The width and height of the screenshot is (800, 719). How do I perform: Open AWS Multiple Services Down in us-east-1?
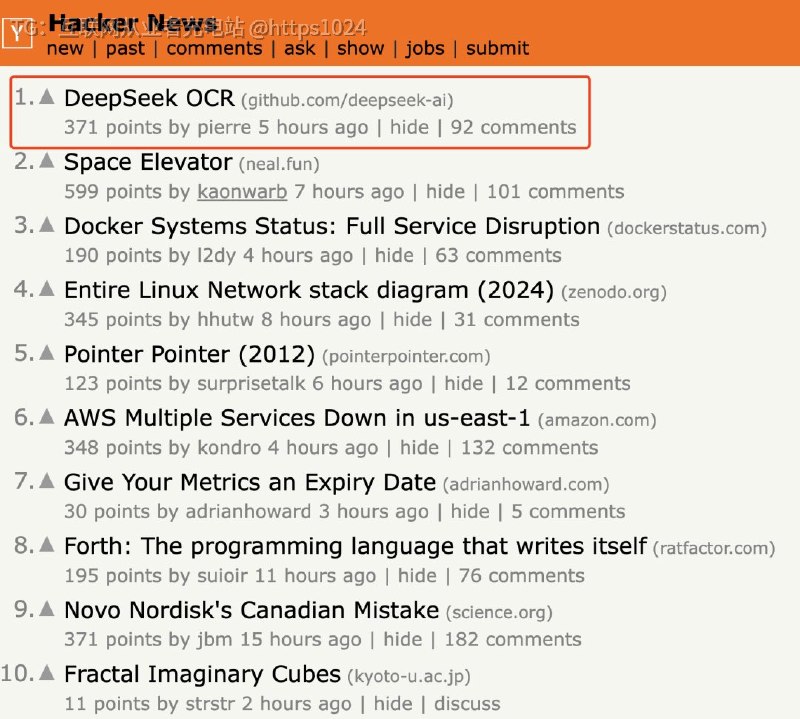pyautogui.click(x=297, y=418)
